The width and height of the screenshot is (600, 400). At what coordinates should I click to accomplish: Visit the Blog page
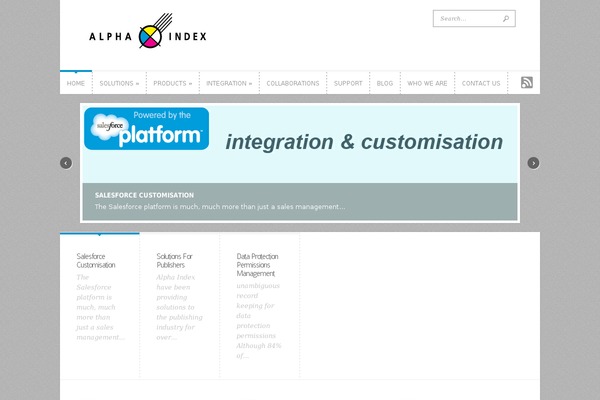(x=385, y=83)
